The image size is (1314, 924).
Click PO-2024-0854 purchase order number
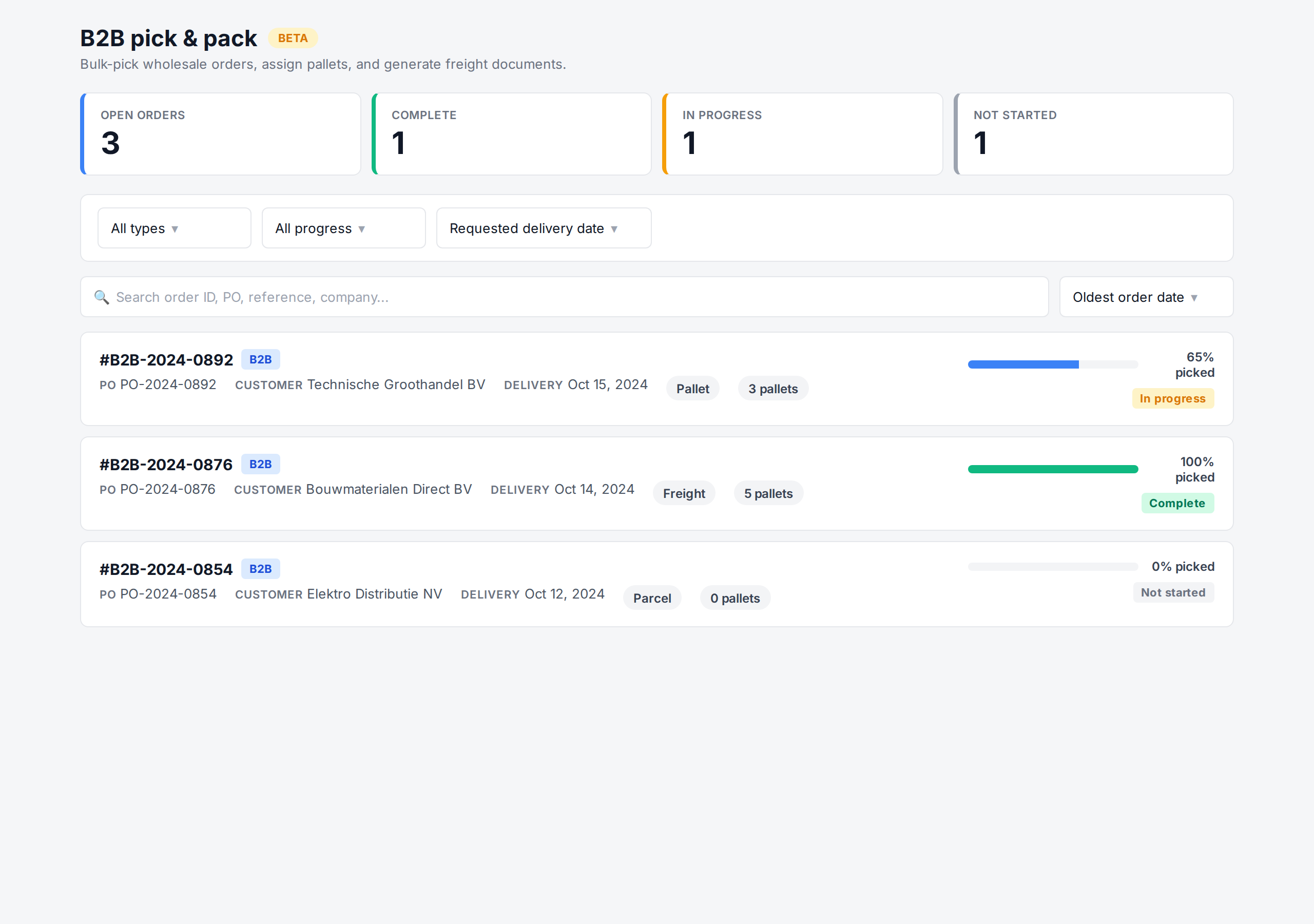[x=168, y=594]
